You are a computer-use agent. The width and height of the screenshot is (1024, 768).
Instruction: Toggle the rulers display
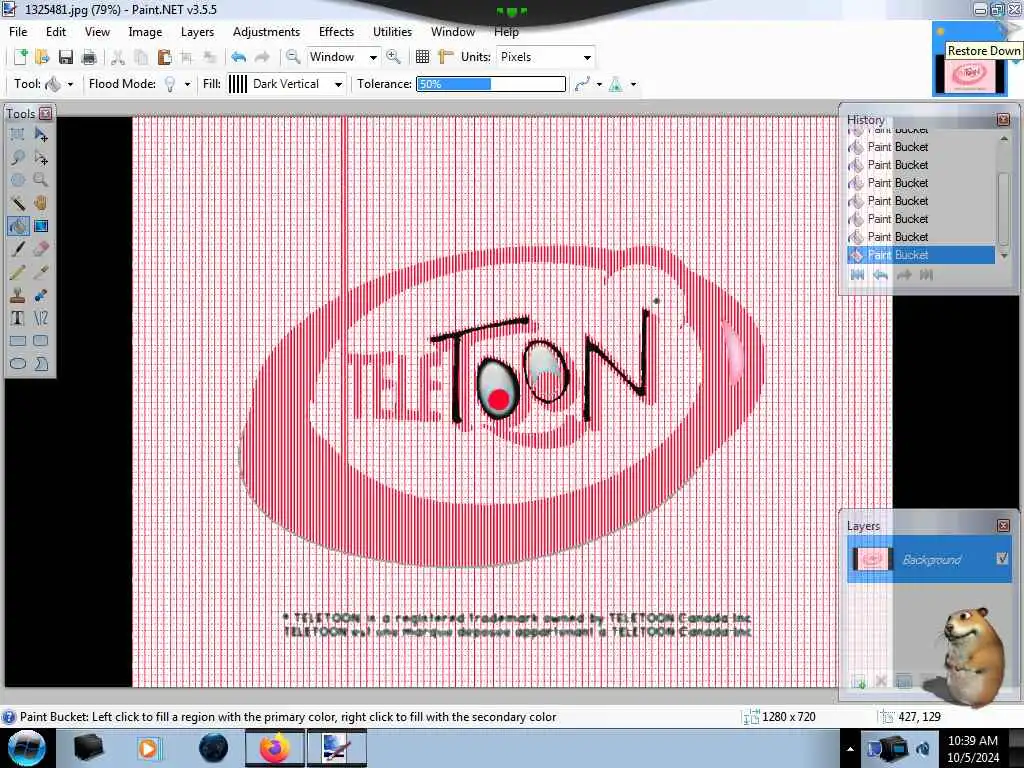pyautogui.click(x=445, y=57)
